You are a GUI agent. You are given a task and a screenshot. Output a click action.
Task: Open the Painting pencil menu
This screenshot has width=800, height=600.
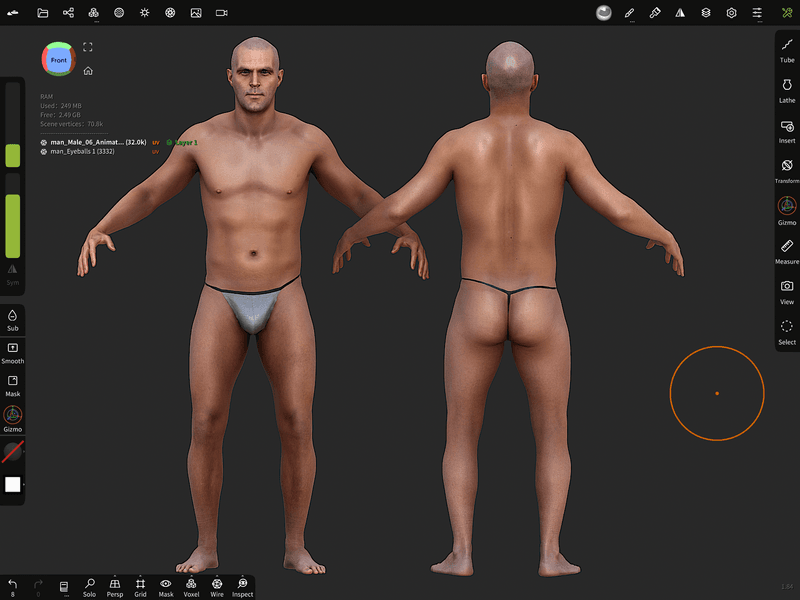pyautogui.click(x=630, y=13)
